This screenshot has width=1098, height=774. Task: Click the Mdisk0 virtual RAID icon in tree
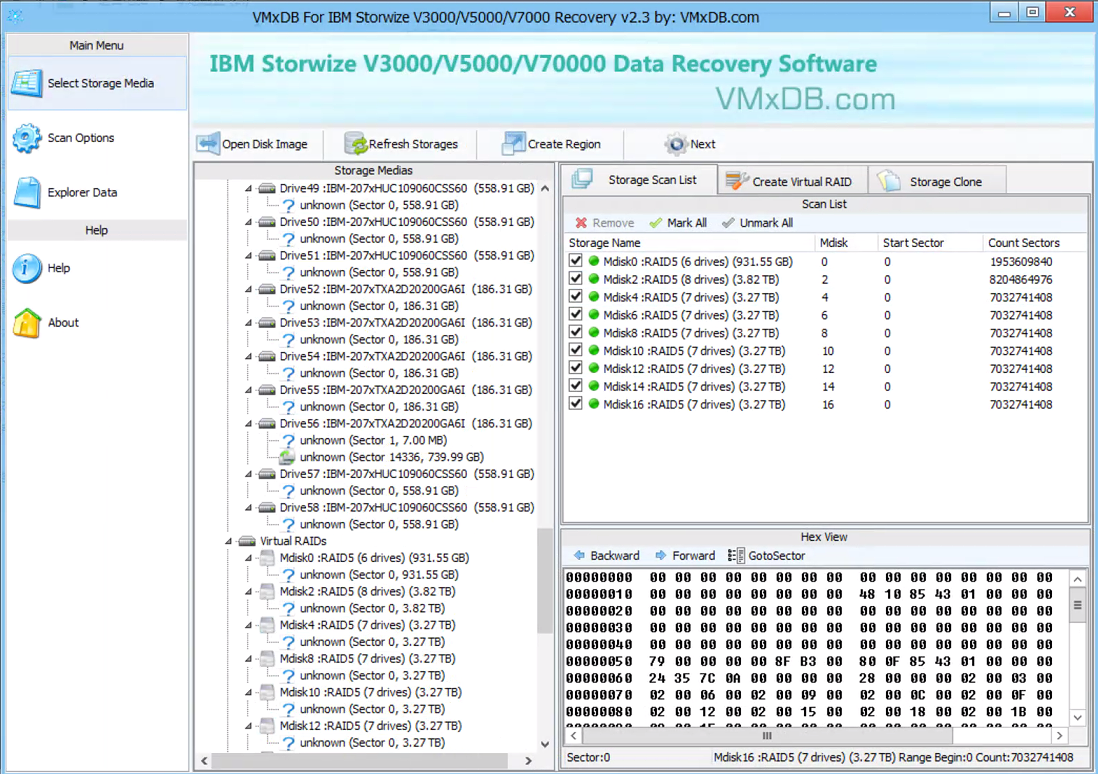click(x=267, y=558)
